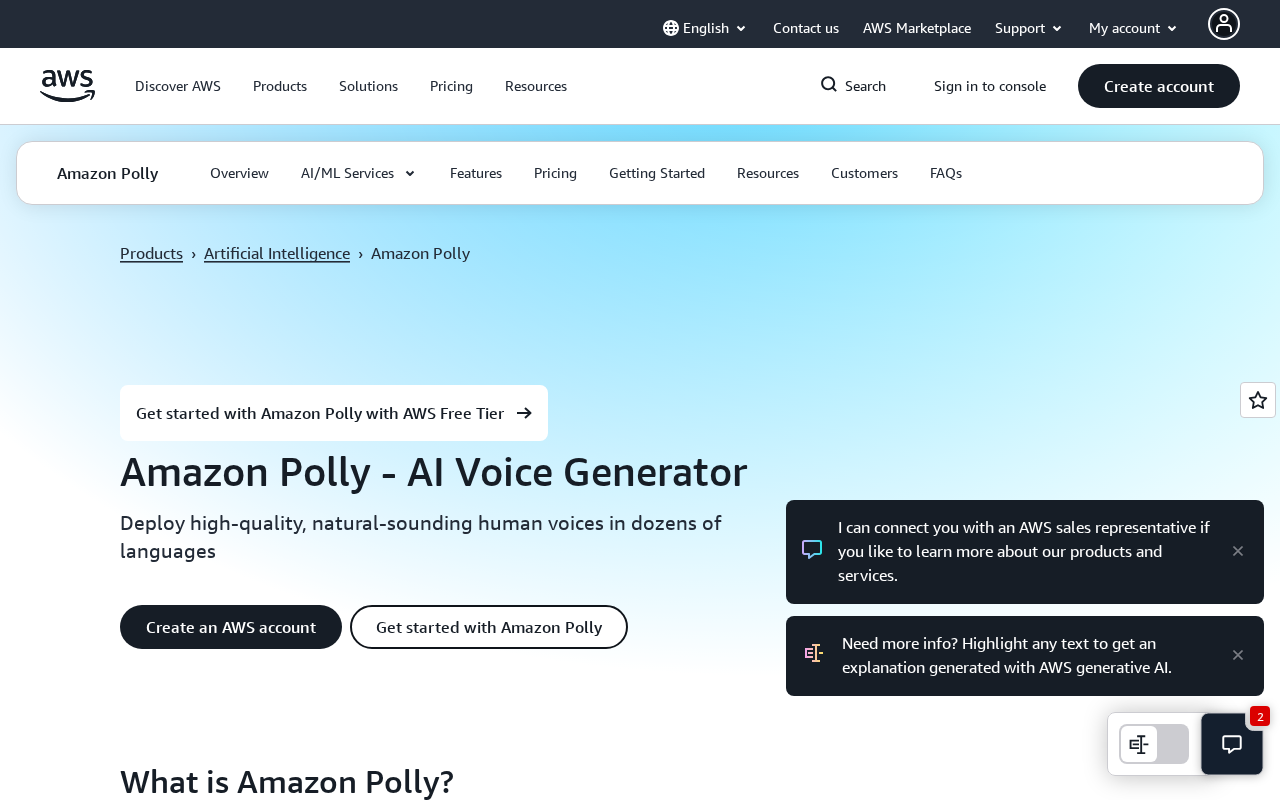Toggle the AI text explanation switch
This screenshot has width=1280, height=800.
[x=1153, y=744]
